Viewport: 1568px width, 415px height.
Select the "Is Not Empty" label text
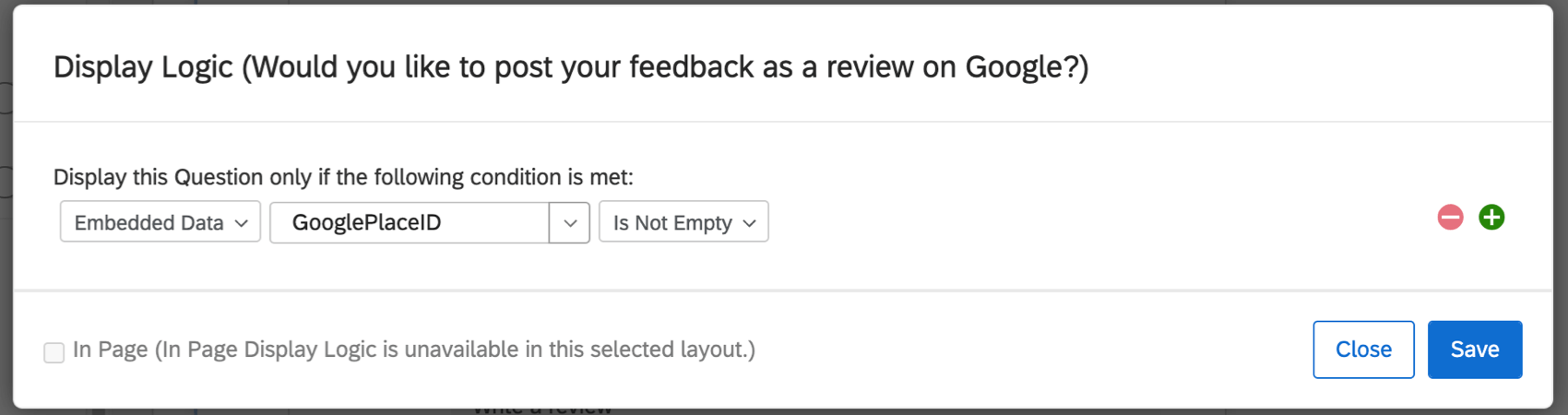(672, 223)
